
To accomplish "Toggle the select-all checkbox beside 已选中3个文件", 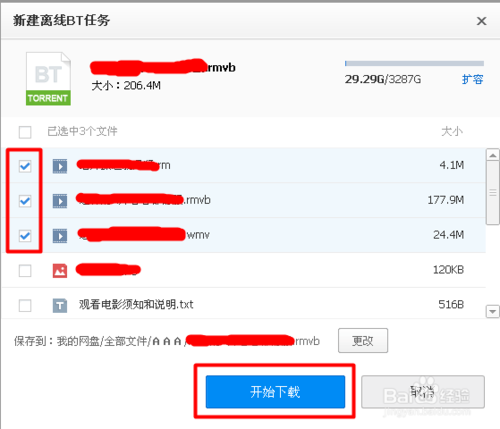I will point(25,132).
